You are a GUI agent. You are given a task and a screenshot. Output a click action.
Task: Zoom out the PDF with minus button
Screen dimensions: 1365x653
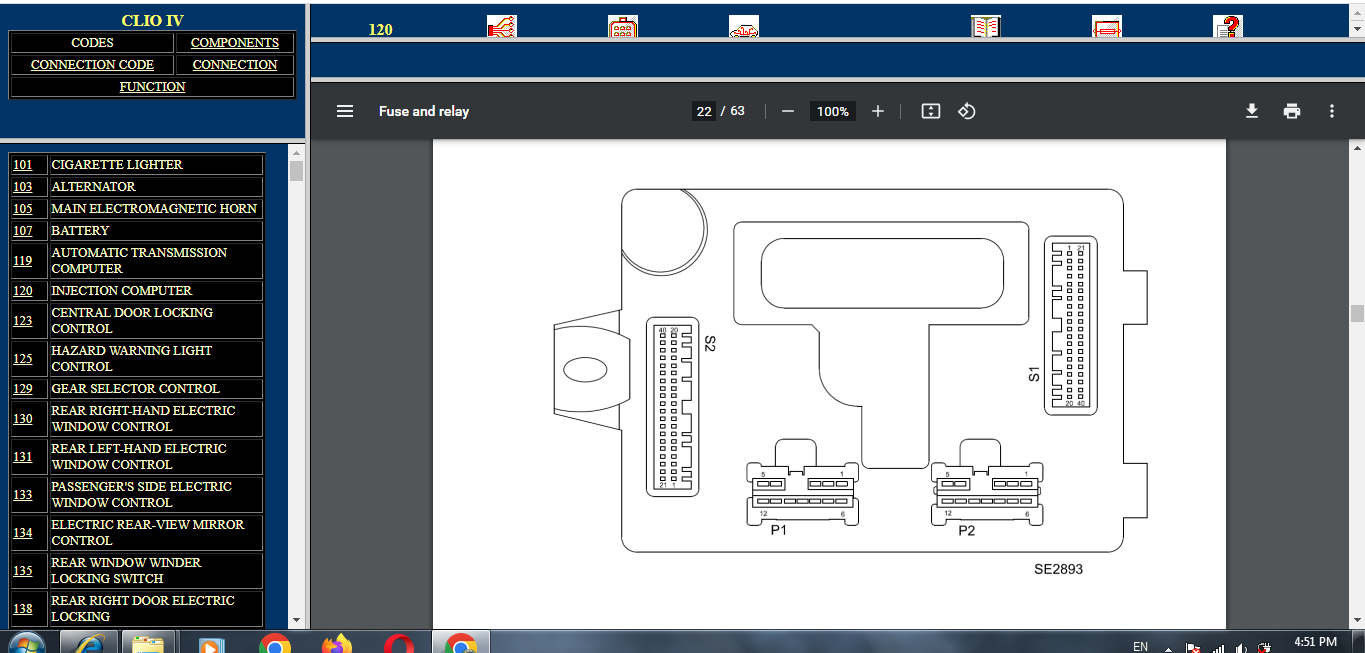(787, 111)
